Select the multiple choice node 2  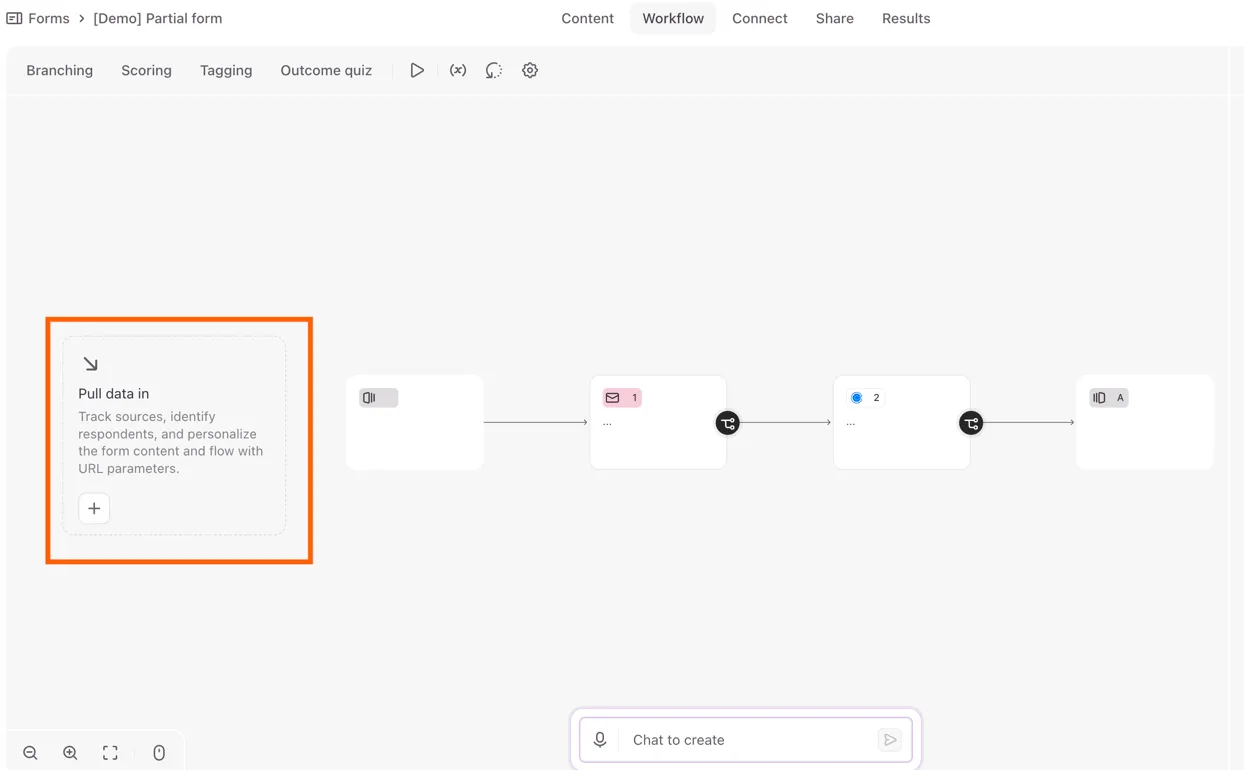902,422
